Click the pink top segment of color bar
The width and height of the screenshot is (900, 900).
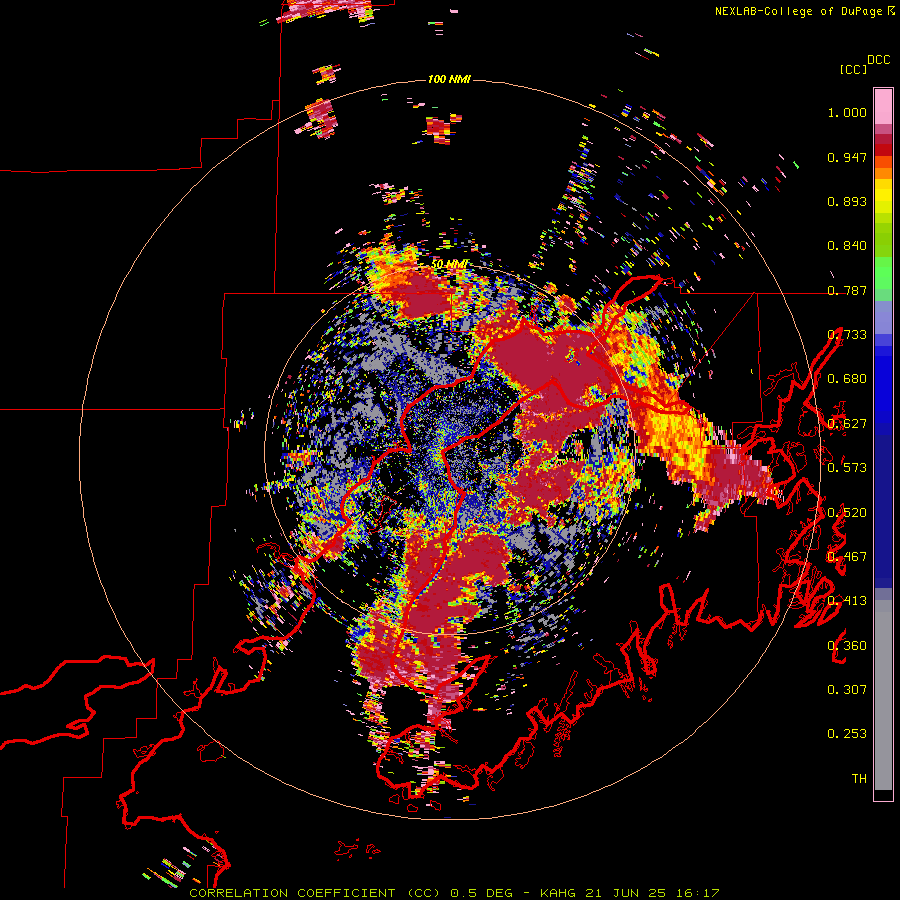(883, 106)
